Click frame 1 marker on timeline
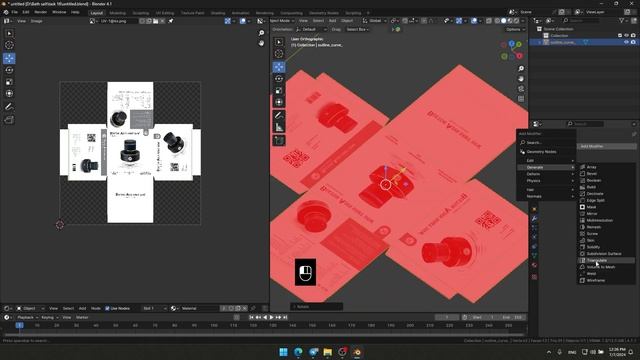Viewport: 640px width, 360px height. point(19,325)
